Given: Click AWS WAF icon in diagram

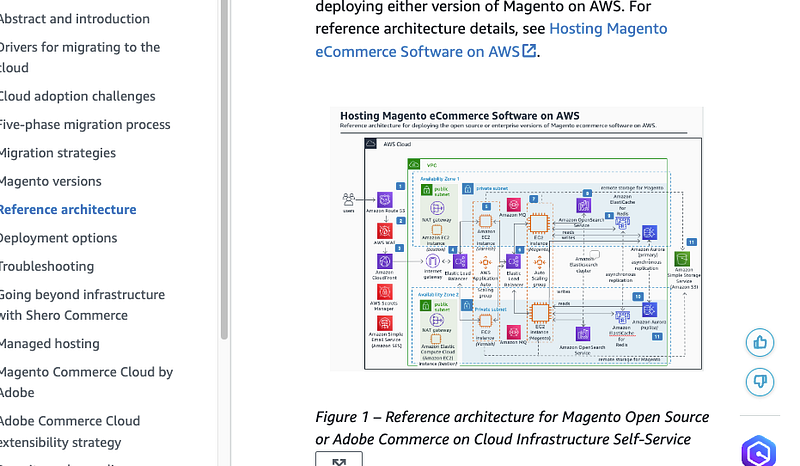Looking at the screenshot, I should (385, 231).
